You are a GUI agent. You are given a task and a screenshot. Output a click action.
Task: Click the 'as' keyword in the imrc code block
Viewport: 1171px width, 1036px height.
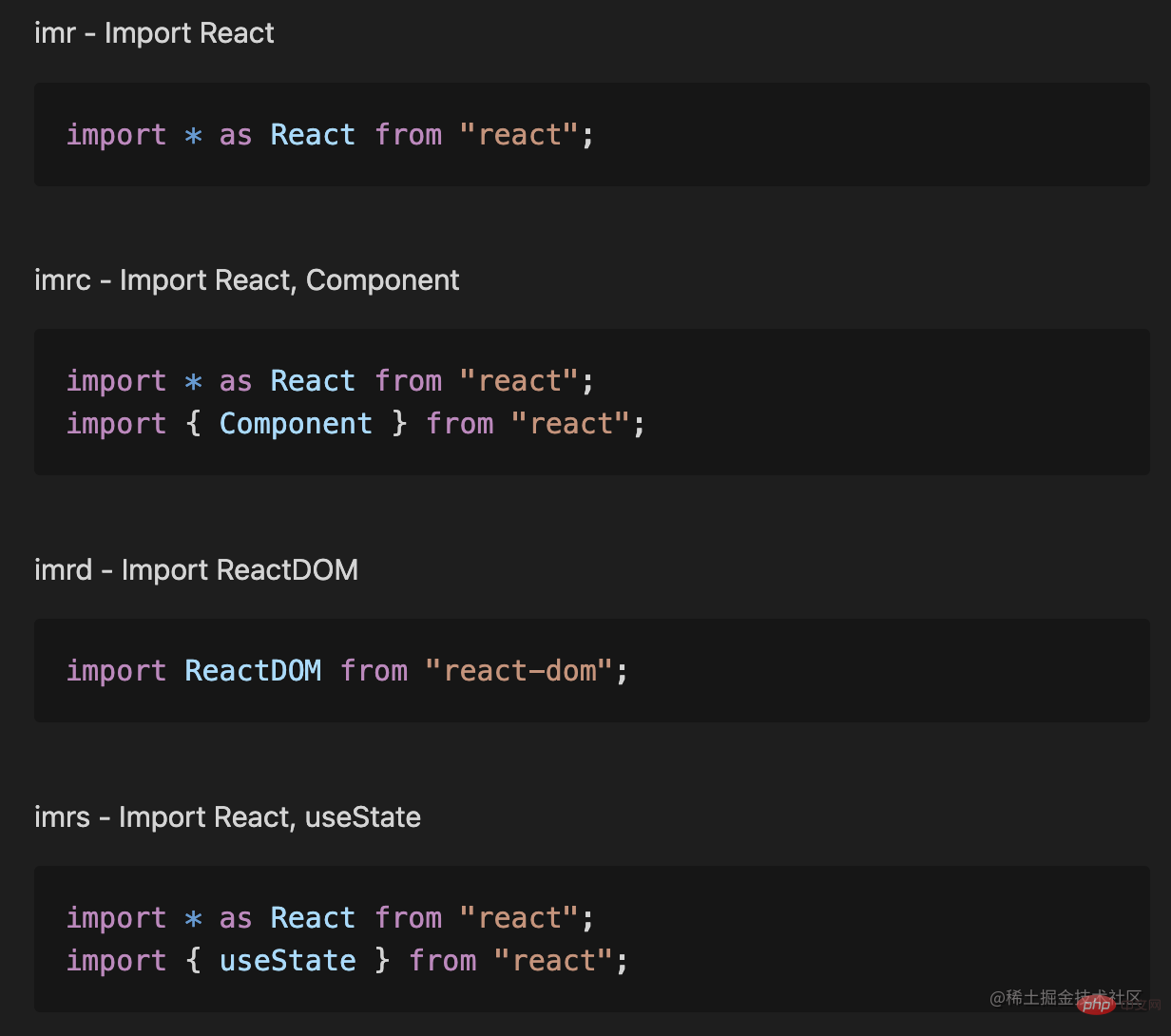[236, 381]
